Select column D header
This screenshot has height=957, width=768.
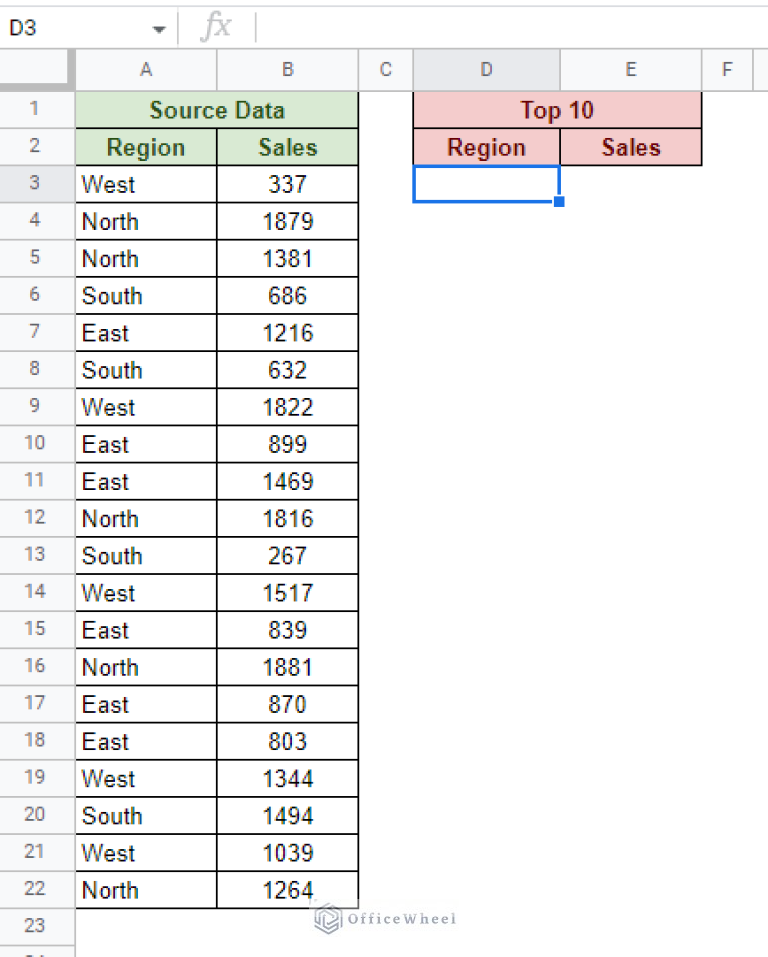[x=486, y=69]
